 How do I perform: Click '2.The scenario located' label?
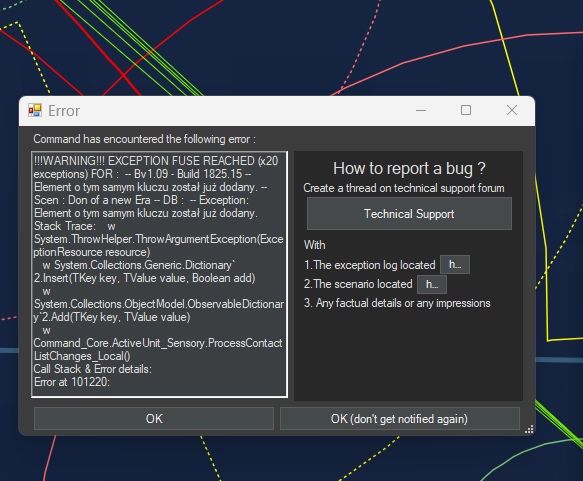(358, 284)
